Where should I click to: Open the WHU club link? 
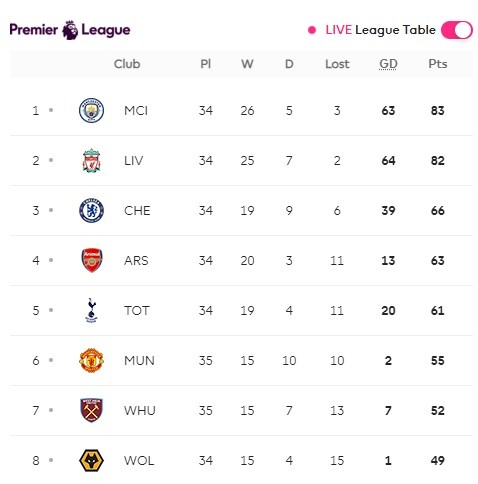point(140,410)
